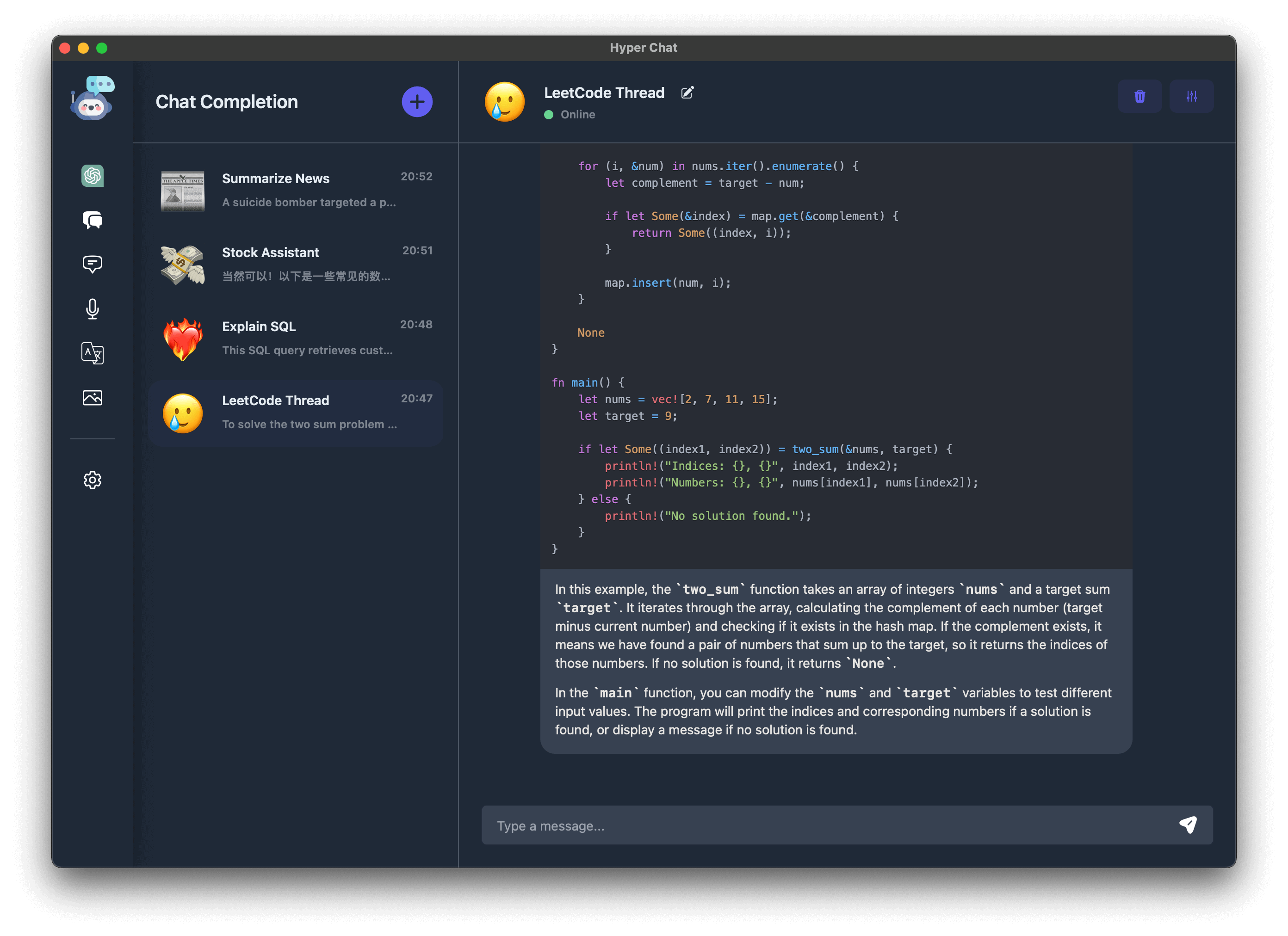Image resolution: width=1288 pixels, height=936 pixels.
Task: Open the Explain SQL conversation
Action: 310,338
